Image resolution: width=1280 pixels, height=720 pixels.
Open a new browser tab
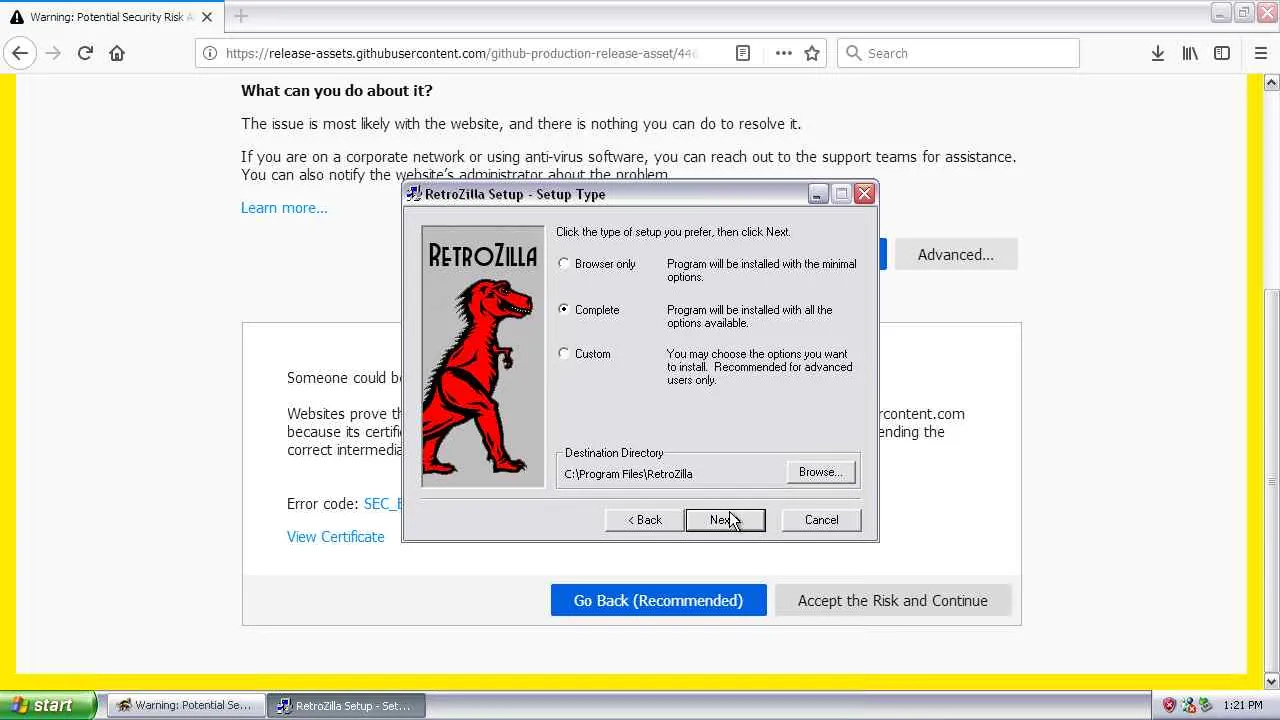[x=240, y=16]
